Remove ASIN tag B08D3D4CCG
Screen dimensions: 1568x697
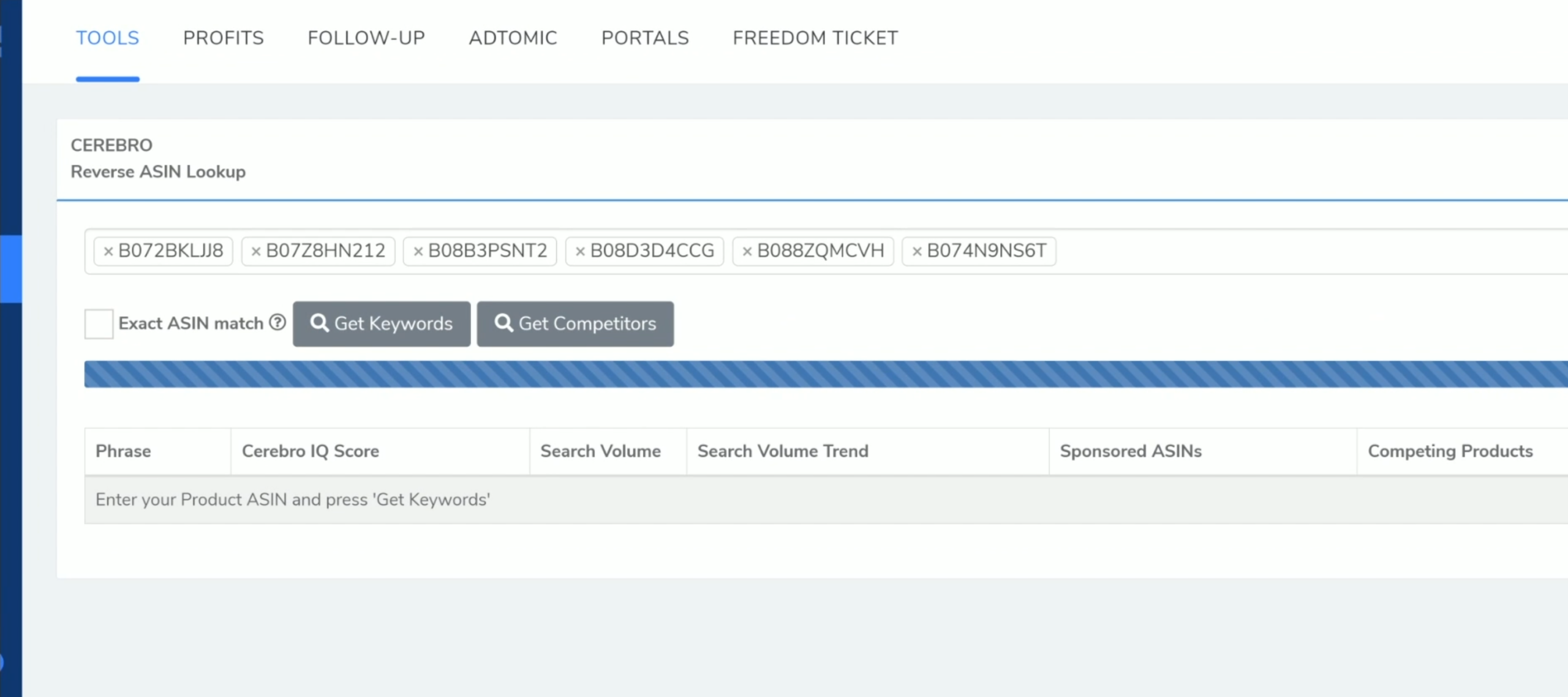pos(580,251)
